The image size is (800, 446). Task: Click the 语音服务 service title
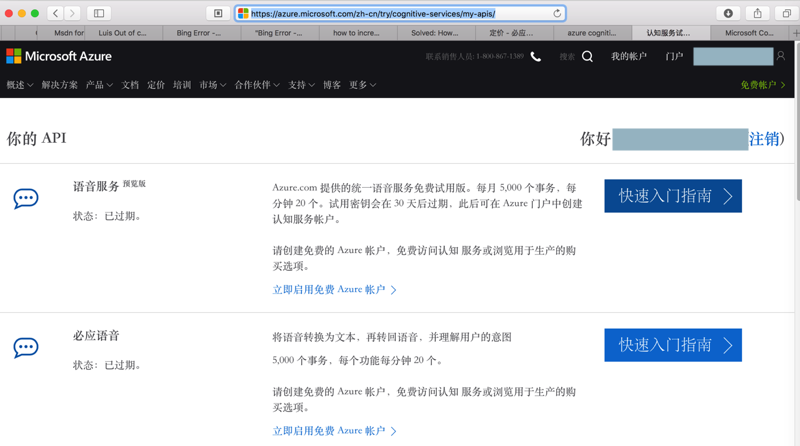(x=96, y=186)
